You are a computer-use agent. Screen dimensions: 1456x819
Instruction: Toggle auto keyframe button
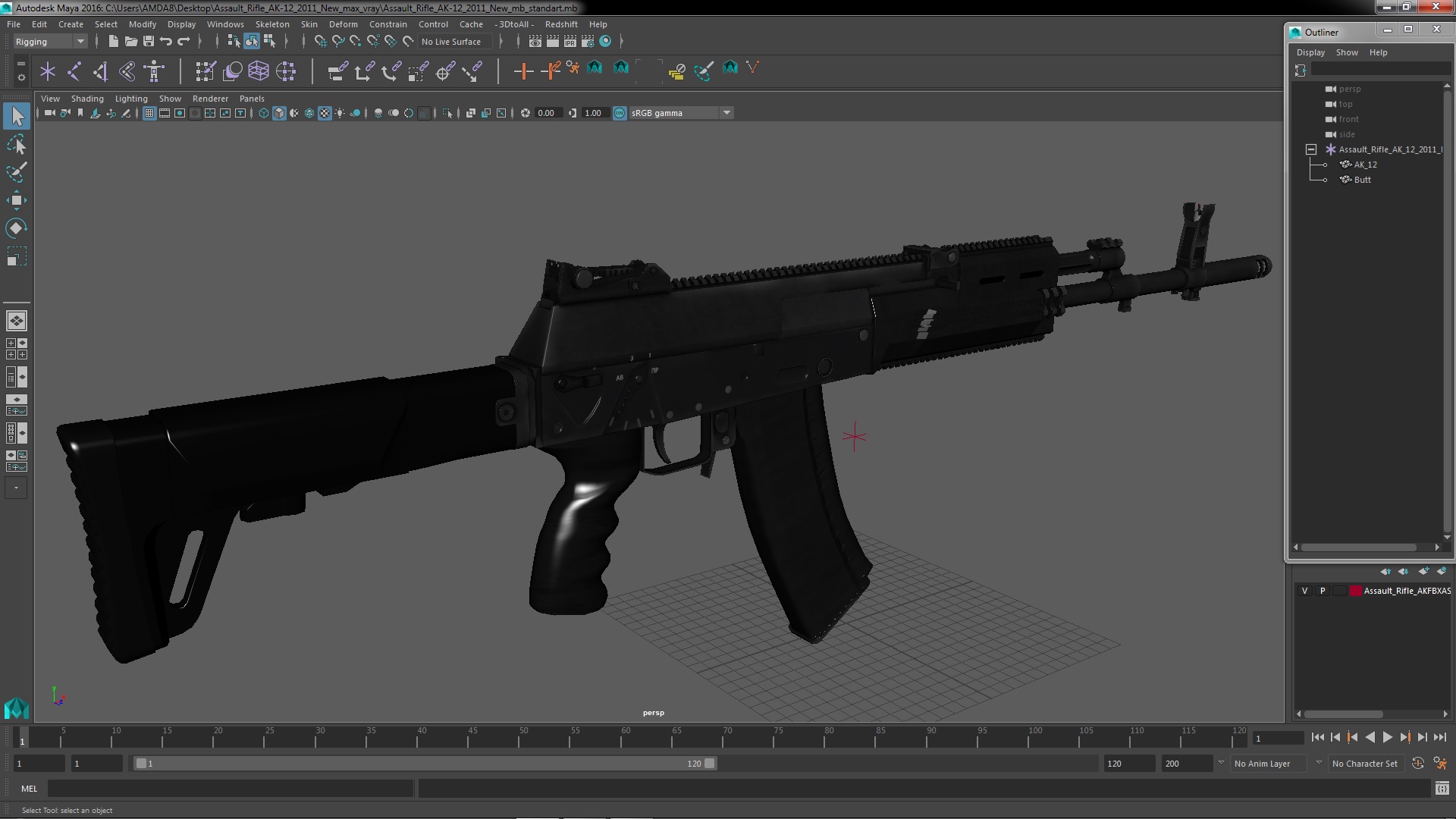(1417, 764)
